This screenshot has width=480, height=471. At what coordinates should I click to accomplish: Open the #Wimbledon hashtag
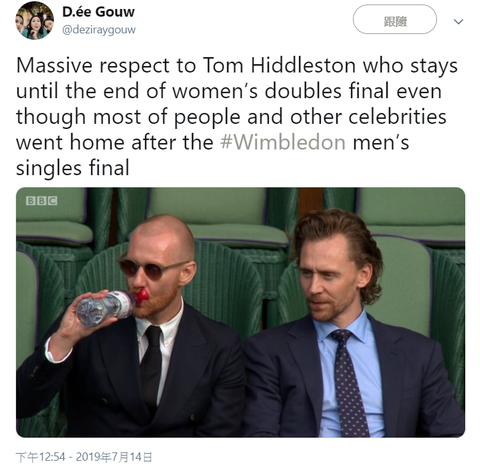(283, 142)
